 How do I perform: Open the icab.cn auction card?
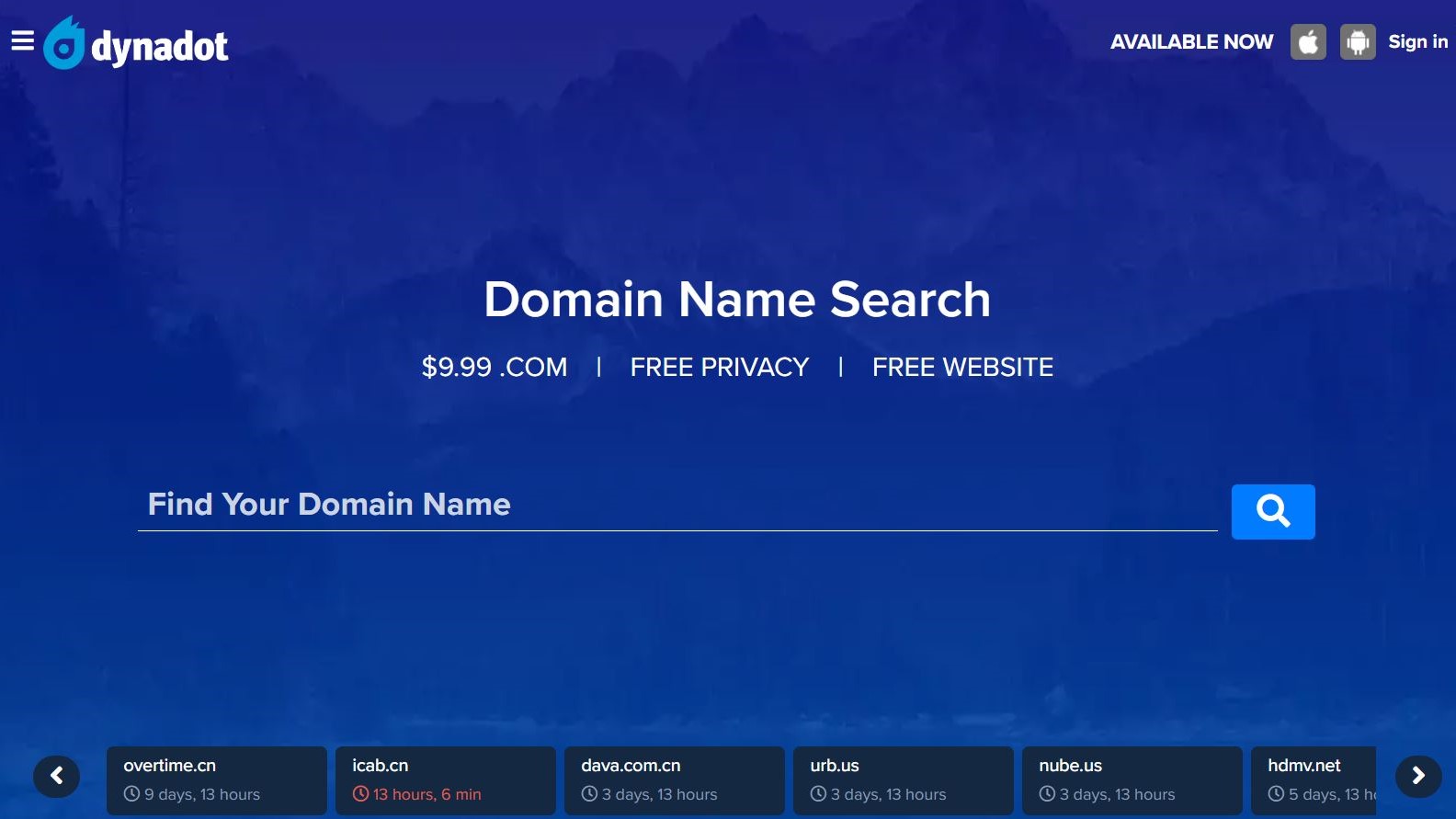coord(445,779)
